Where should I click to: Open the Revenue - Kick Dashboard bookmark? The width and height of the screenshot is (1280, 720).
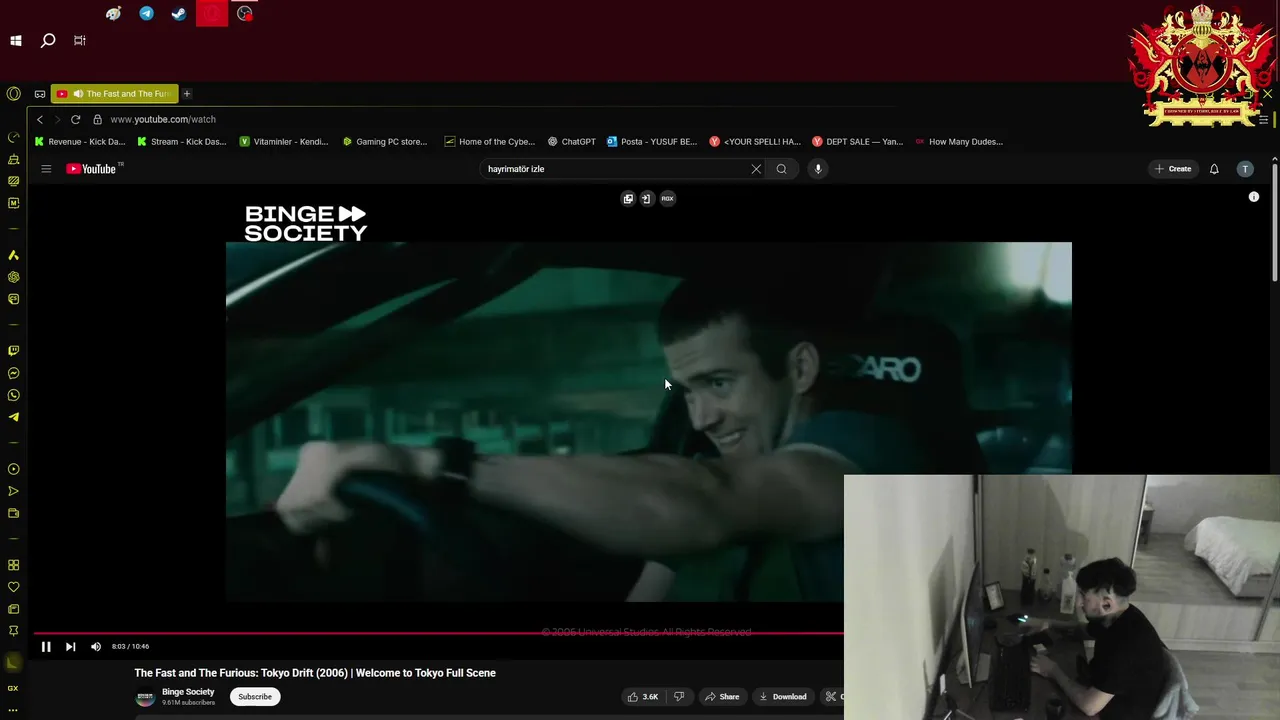[80, 141]
